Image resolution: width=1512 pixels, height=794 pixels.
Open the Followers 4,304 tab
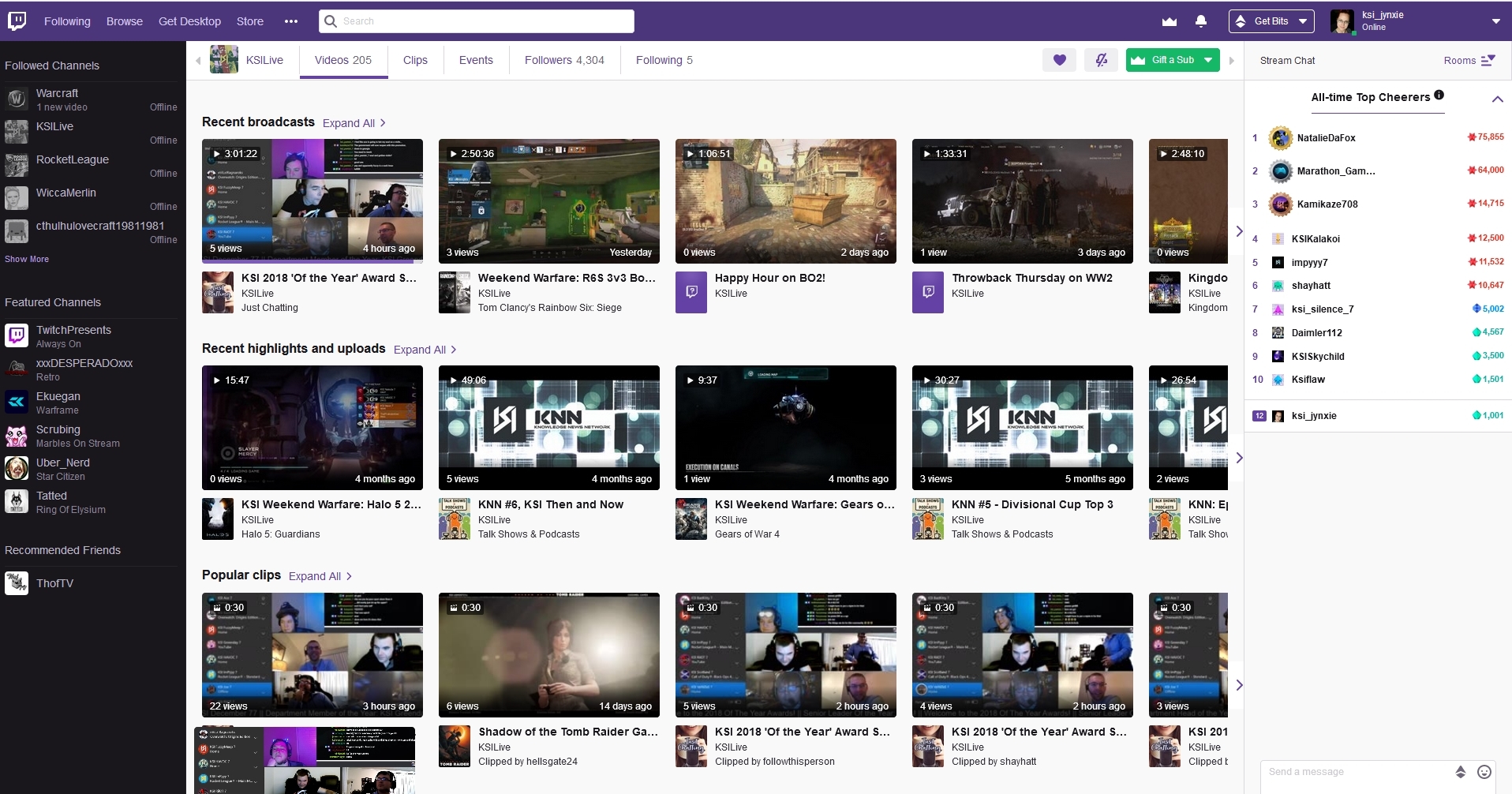[x=564, y=60]
